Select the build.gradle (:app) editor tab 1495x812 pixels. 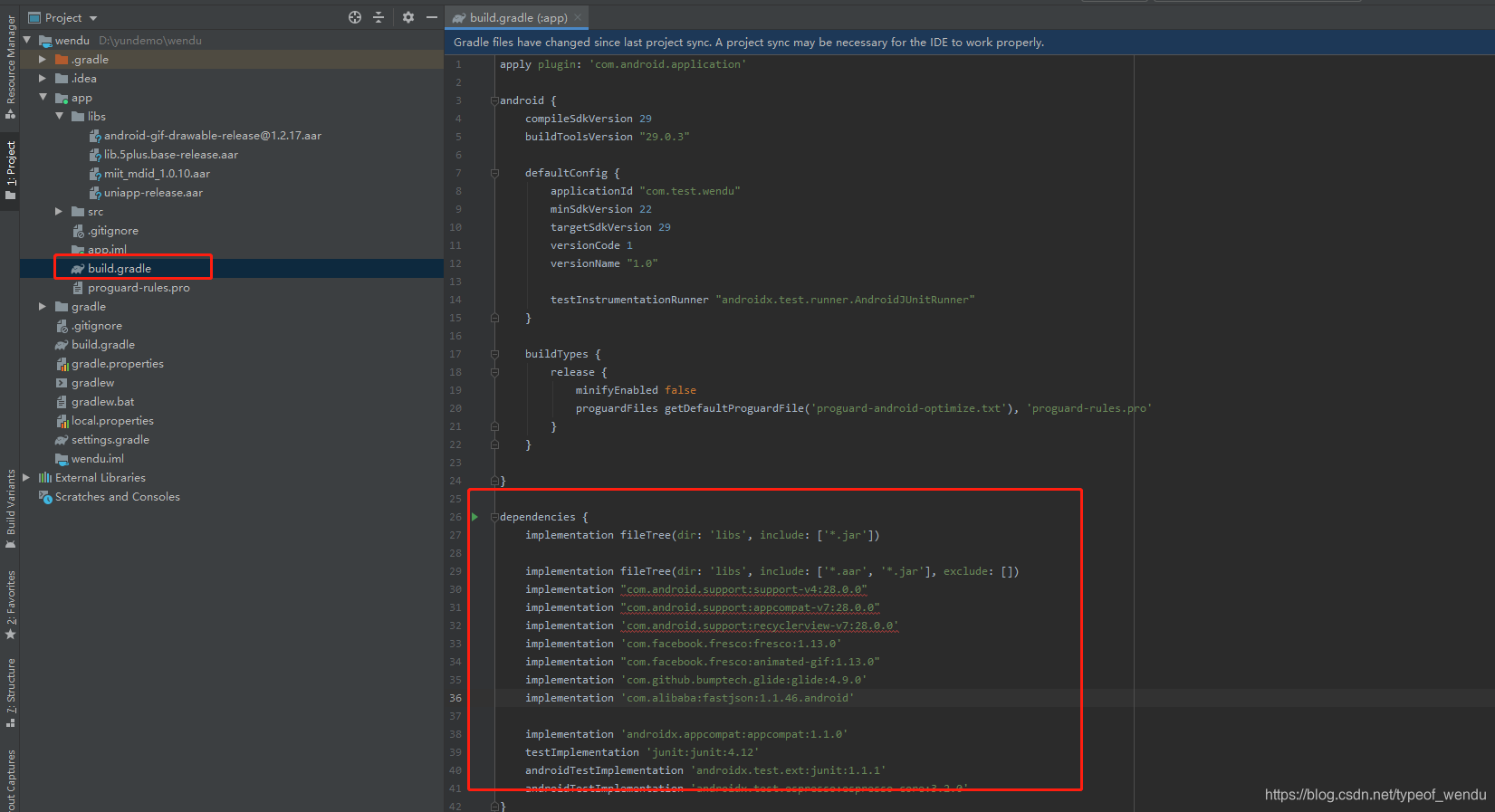517,17
